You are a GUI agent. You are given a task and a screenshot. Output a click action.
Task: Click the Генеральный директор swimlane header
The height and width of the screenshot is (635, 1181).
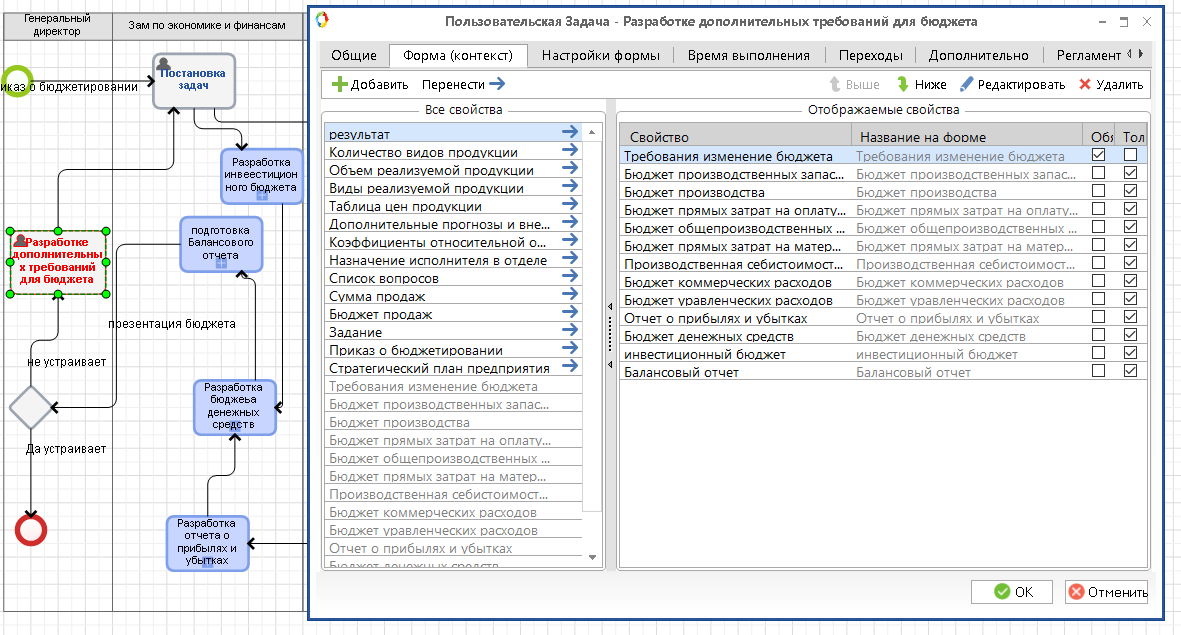tap(57, 25)
